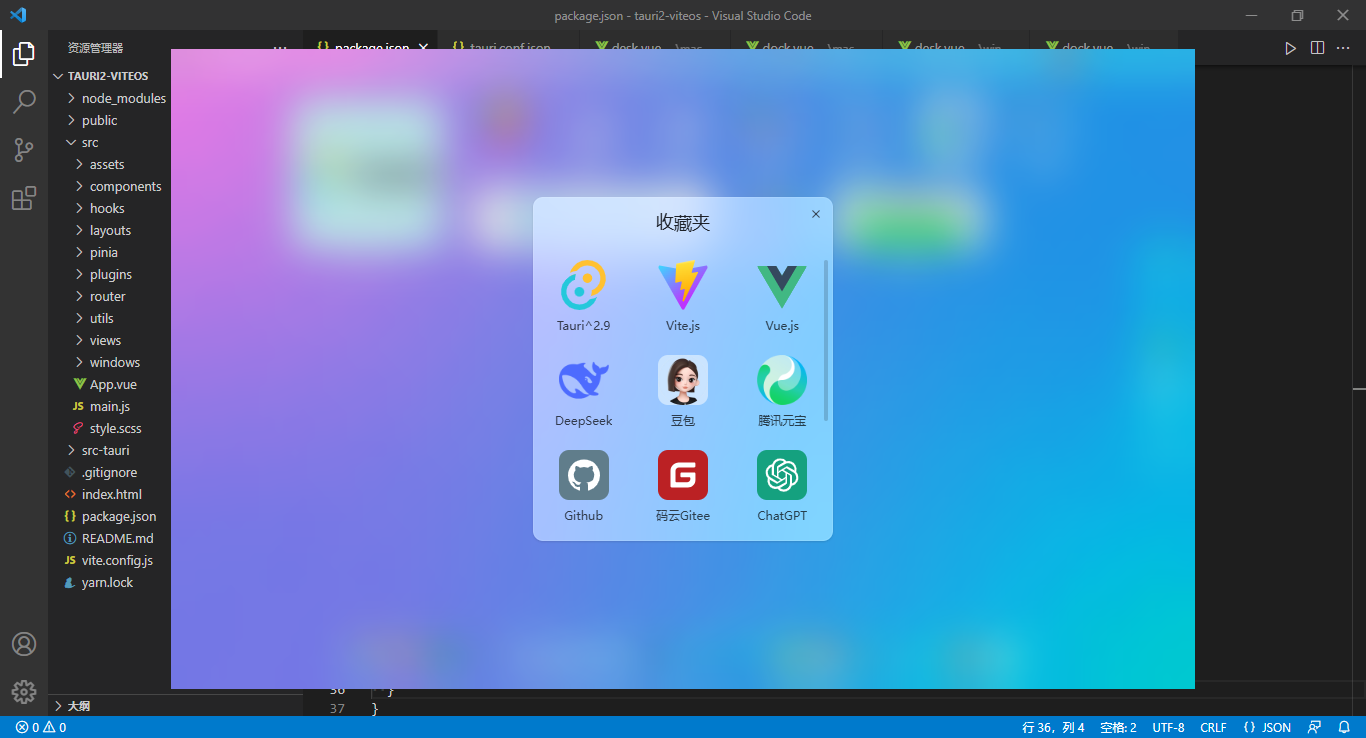Open the Extensions view
This screenshot has height=738, width=1366.
pyautogui.click(x=24, y=198)
